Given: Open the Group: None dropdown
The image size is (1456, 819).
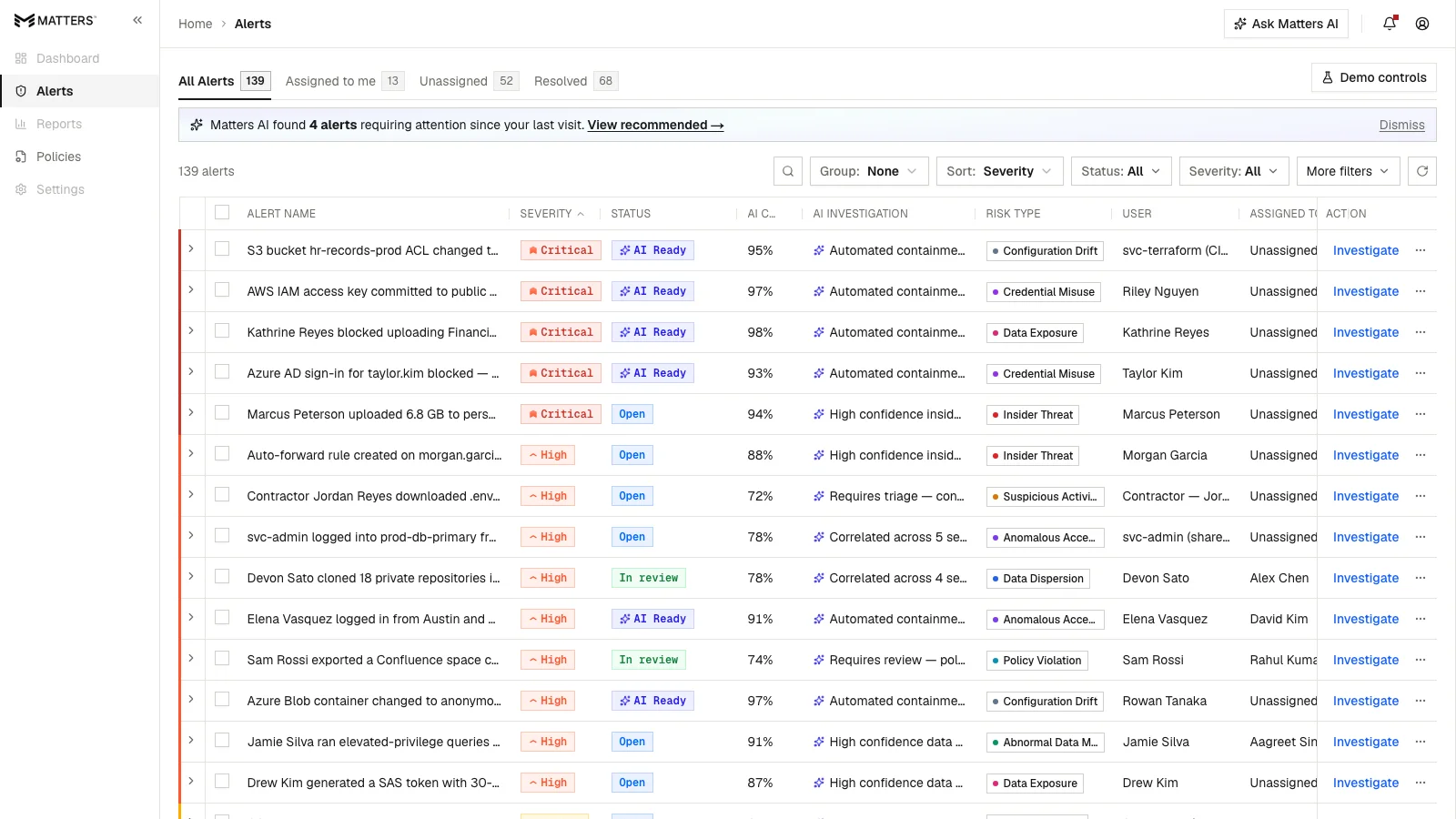Looking at the screenshot, I should [869, 171].
